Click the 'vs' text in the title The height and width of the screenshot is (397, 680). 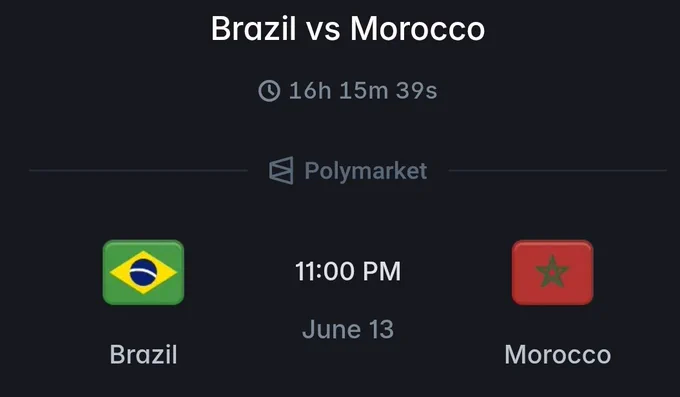tap(323, 31)
